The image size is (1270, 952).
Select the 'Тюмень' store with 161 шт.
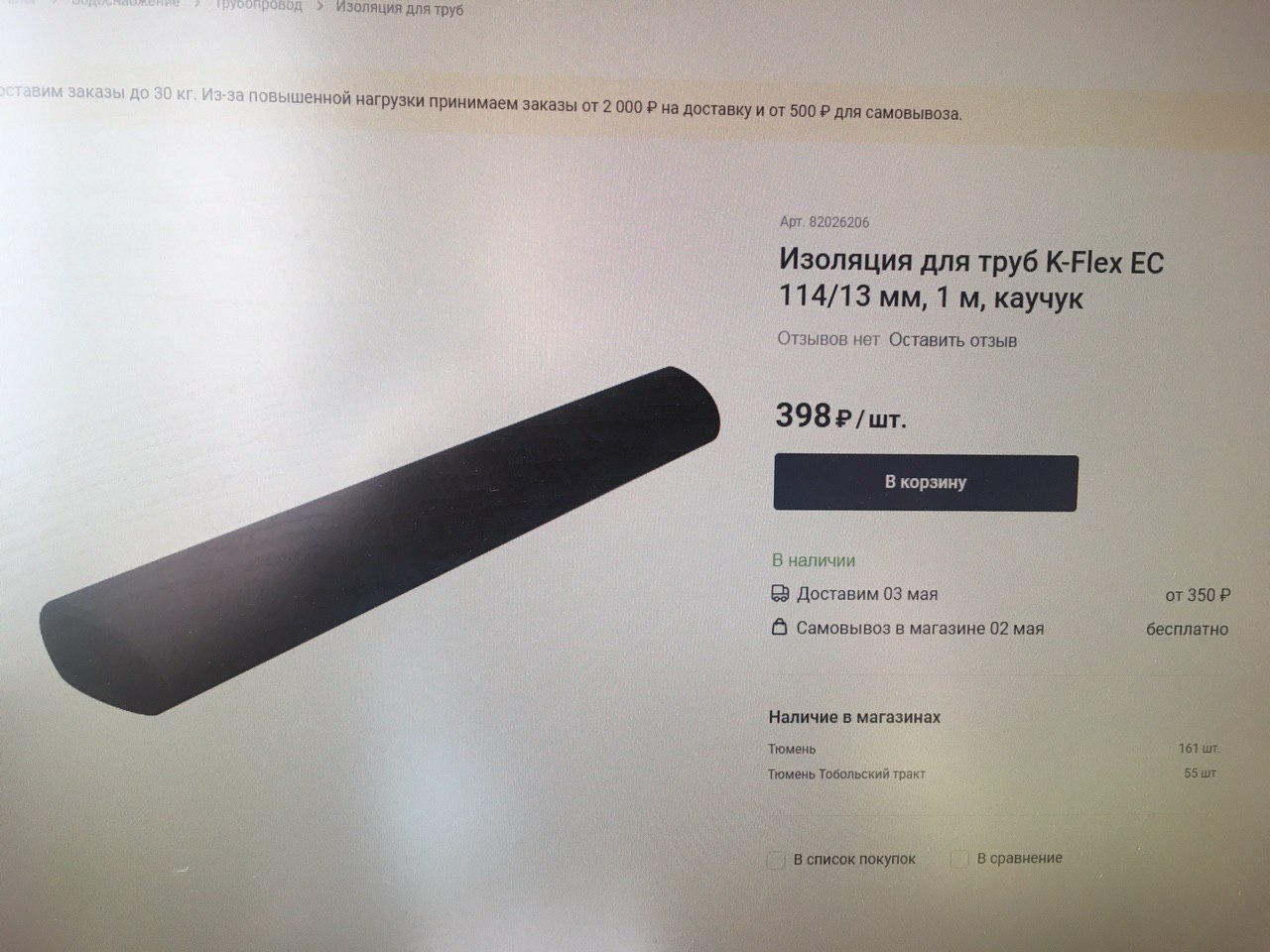[994, 749]
